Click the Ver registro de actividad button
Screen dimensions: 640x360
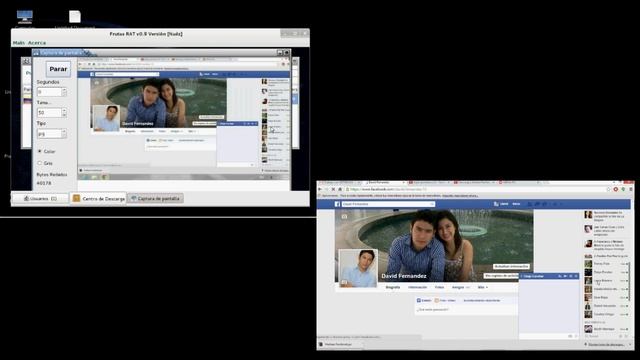click(x=501, y=276)
